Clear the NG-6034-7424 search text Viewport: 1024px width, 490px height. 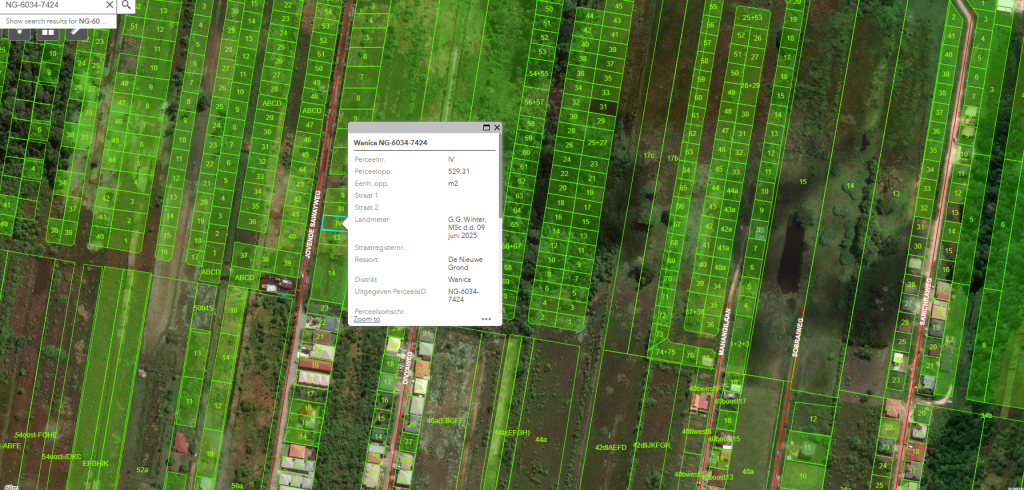tap(108, 5)
